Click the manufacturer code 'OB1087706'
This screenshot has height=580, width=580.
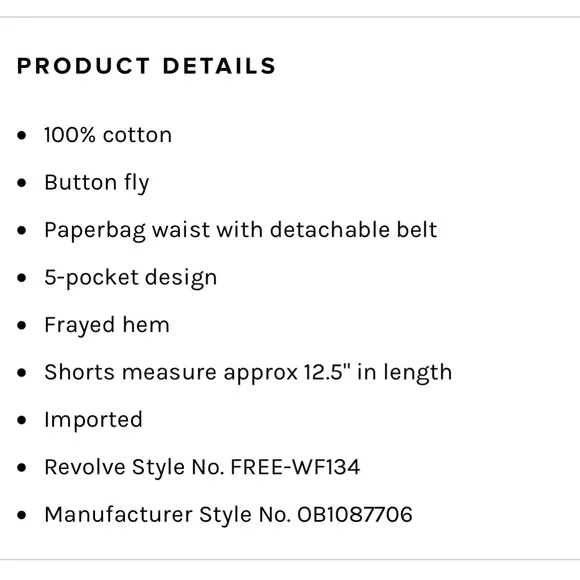pyautogui.click(x=355, y=515)
